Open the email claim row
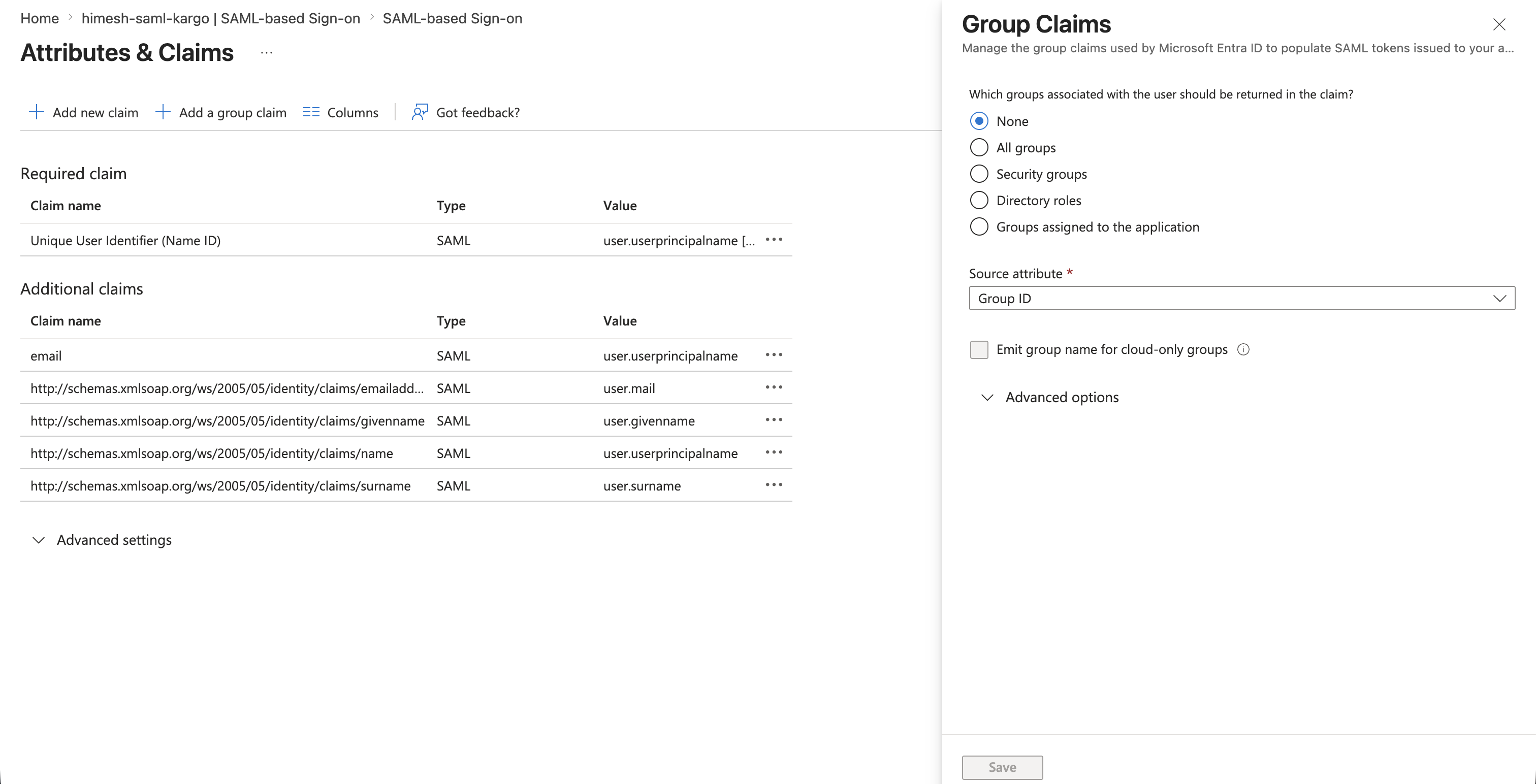The image size is (1536, 784). click(x=406, y=355)
